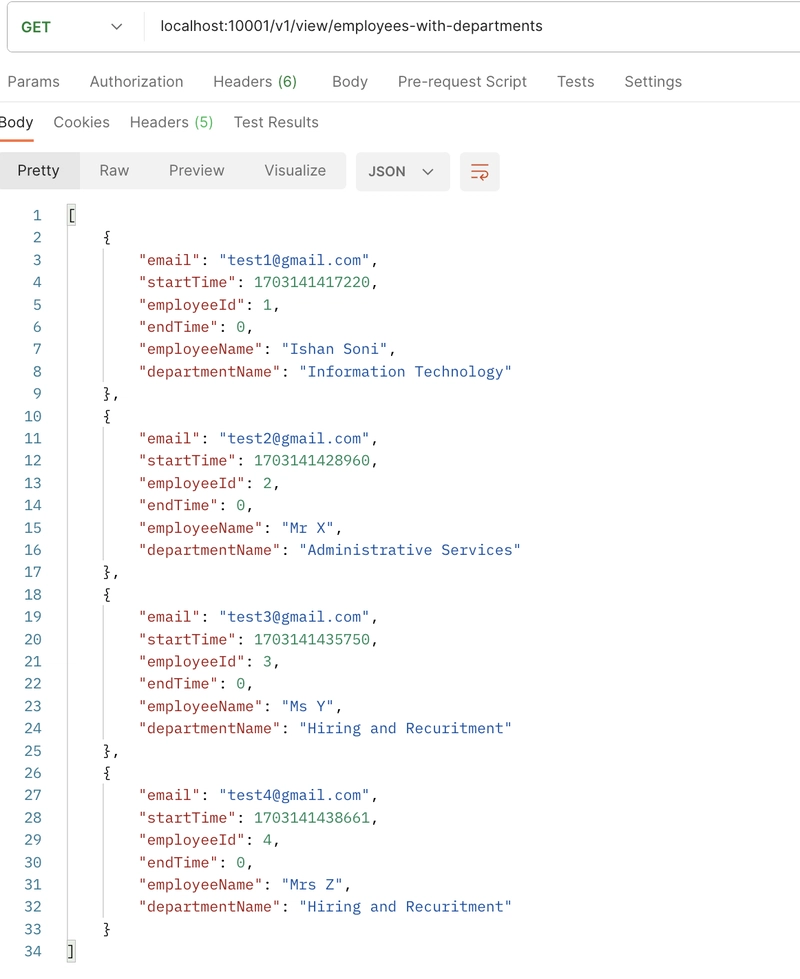Open the Pre-request Script tab
This screenshot has width=800, height=979.
coord(462,82)
